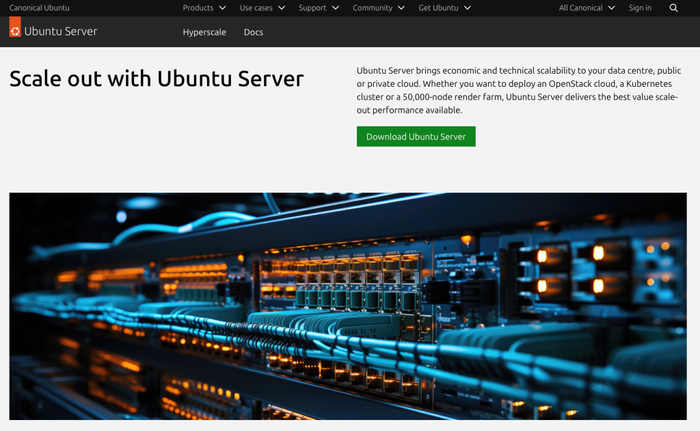Screen dimensions: 700x431
Task: Click the Ubuntu Server description paragraph
Action: click(x=519, y=90)
